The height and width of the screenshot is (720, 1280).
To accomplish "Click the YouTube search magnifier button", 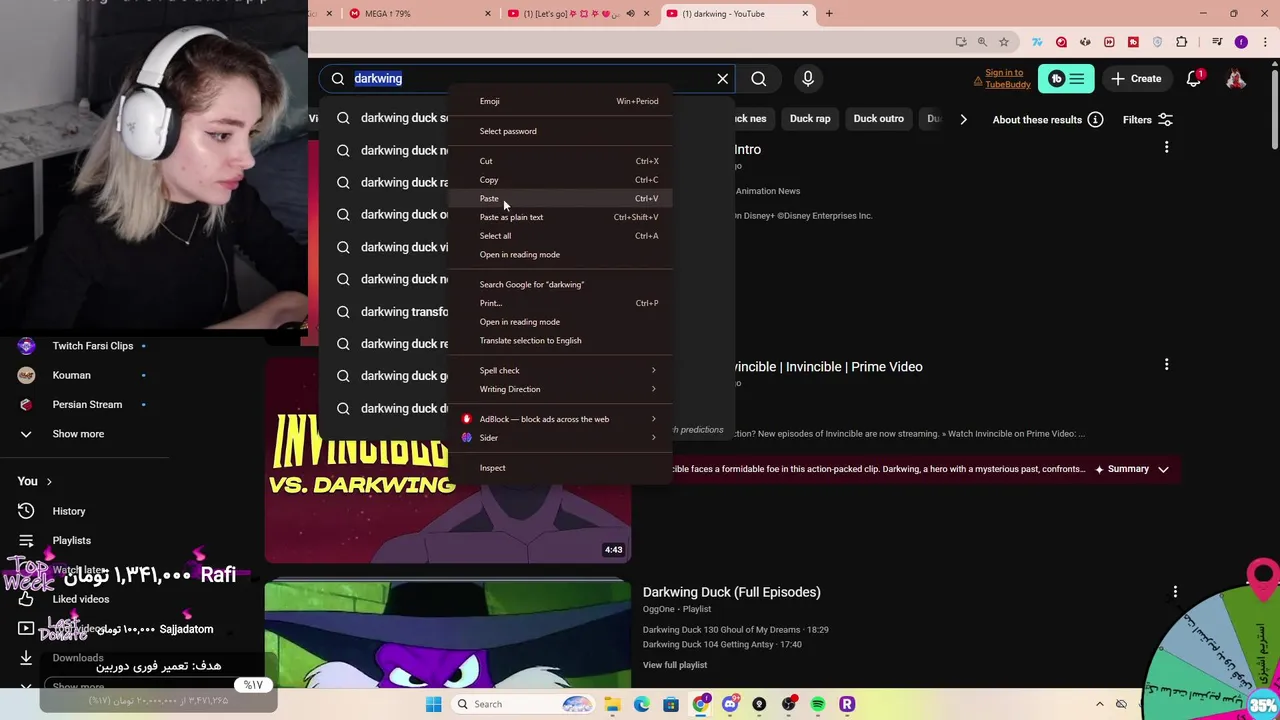I will [759, 78].
